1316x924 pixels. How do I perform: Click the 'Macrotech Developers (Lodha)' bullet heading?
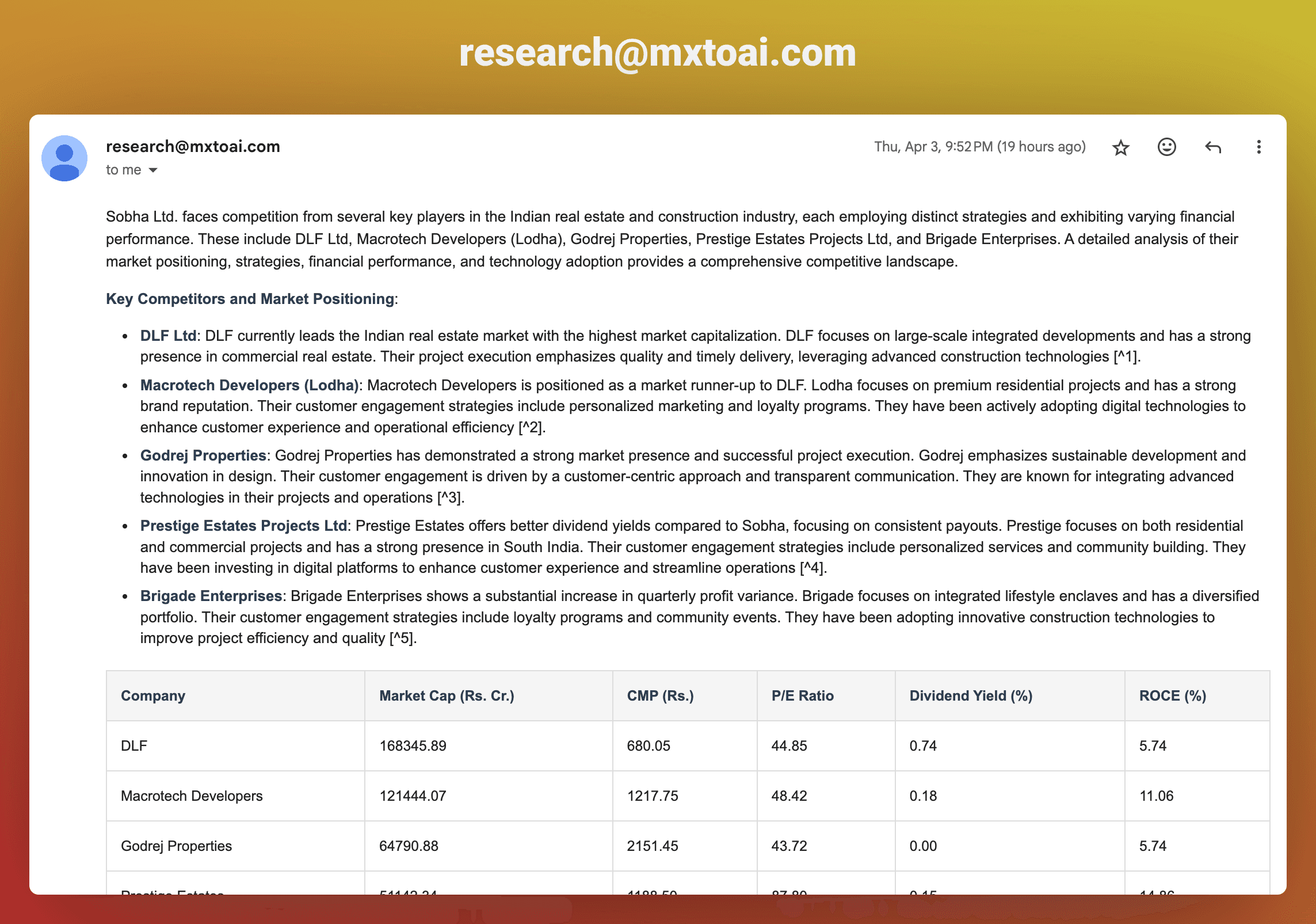[x=250, y=385]
